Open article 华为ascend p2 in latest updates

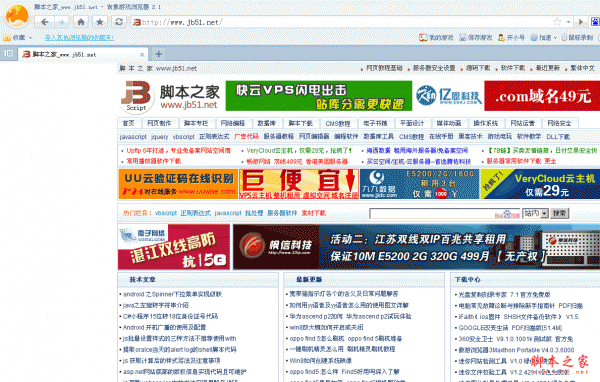[351, 316]
